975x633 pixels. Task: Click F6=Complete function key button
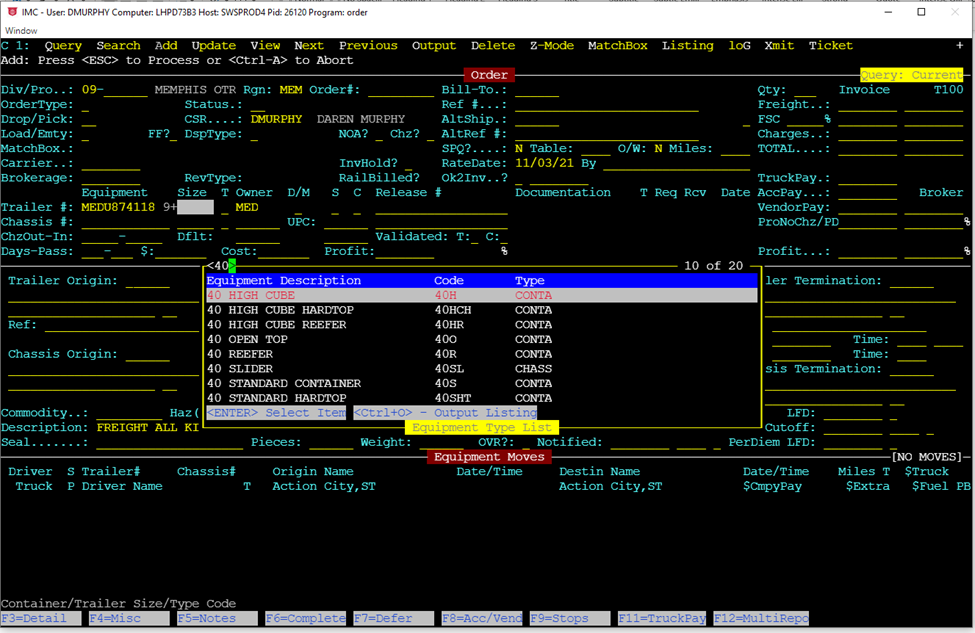pyautogui.click(x=305, y=618)
